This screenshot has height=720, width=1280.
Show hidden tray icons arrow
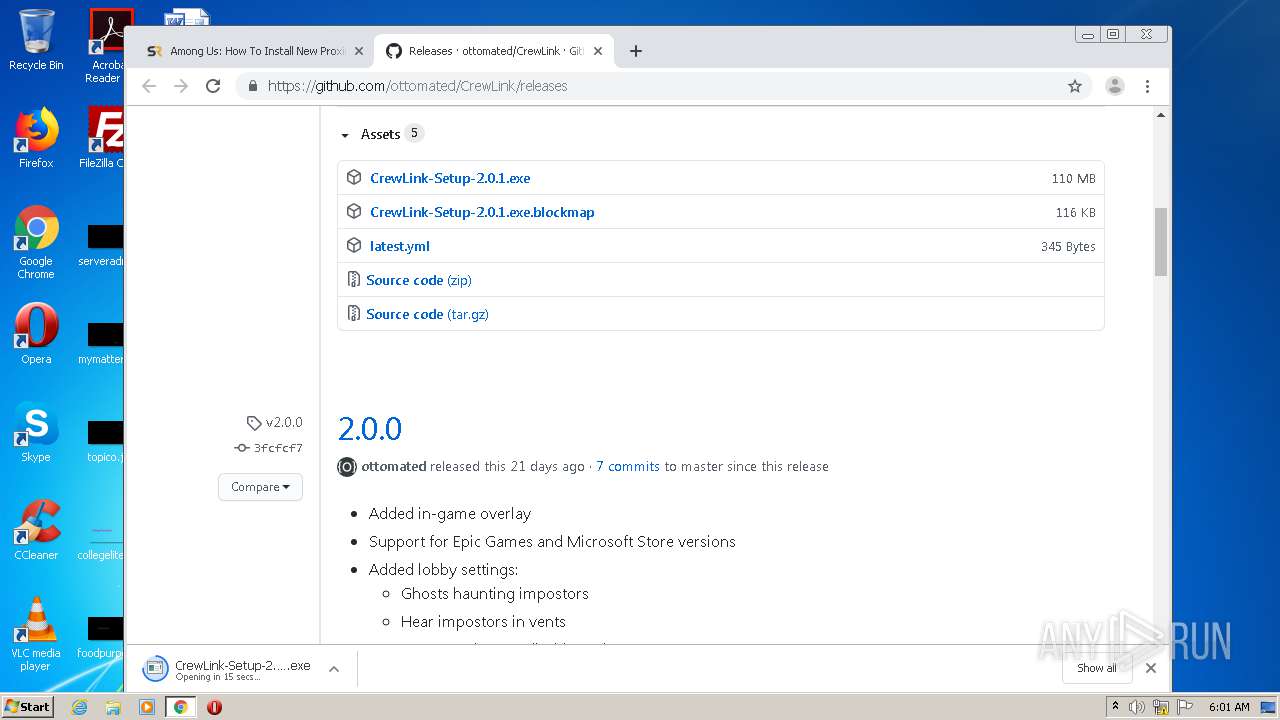(x=1116, y=707)
